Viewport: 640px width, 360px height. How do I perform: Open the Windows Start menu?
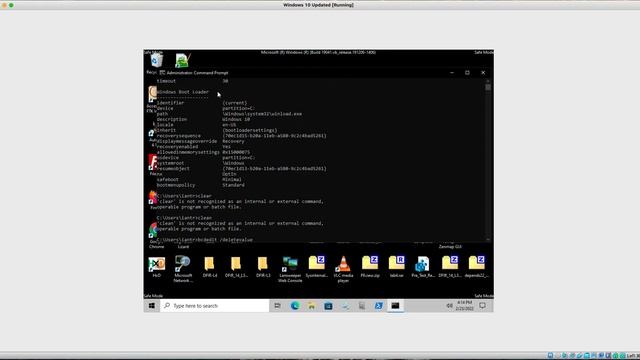pyautogui.click(x=152, y=305)
